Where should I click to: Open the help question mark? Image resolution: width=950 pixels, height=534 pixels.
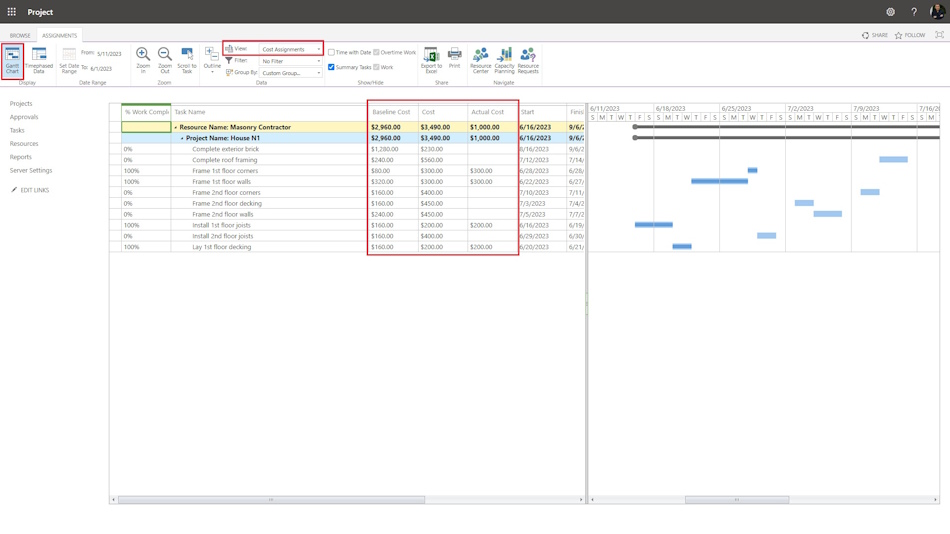tap(914, 12)
